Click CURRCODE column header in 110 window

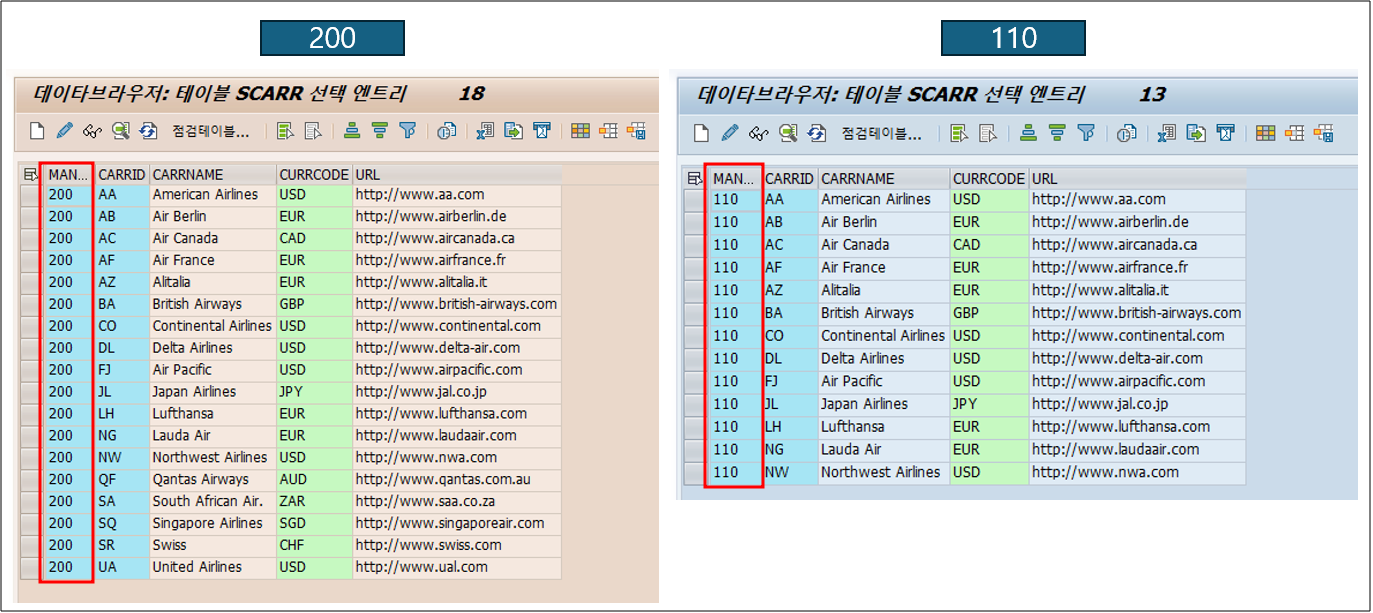(989, 178)
